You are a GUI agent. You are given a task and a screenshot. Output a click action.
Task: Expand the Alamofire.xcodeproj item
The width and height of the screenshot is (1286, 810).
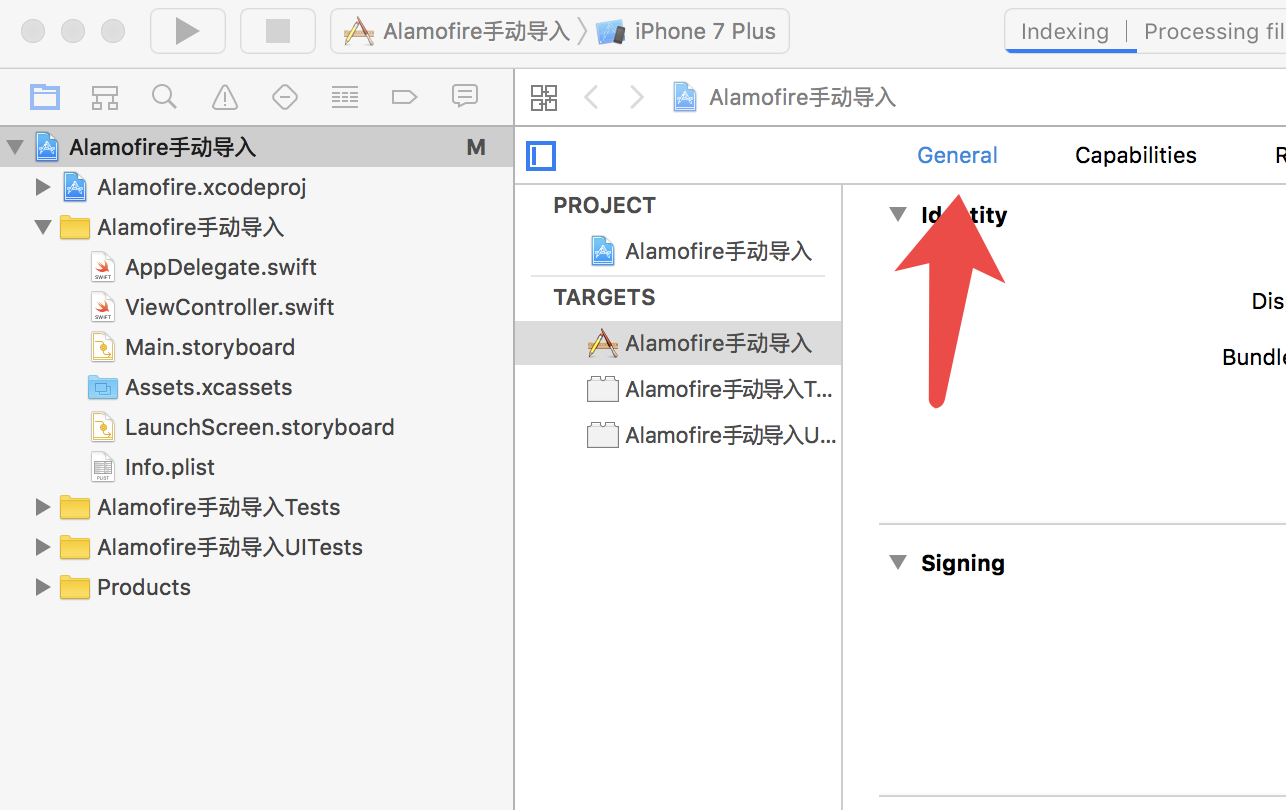point(42,187)
